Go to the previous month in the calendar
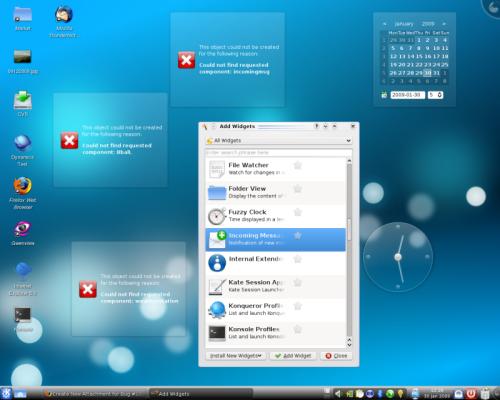The height and width of the screenshot is (400, 500). (384, 24)
